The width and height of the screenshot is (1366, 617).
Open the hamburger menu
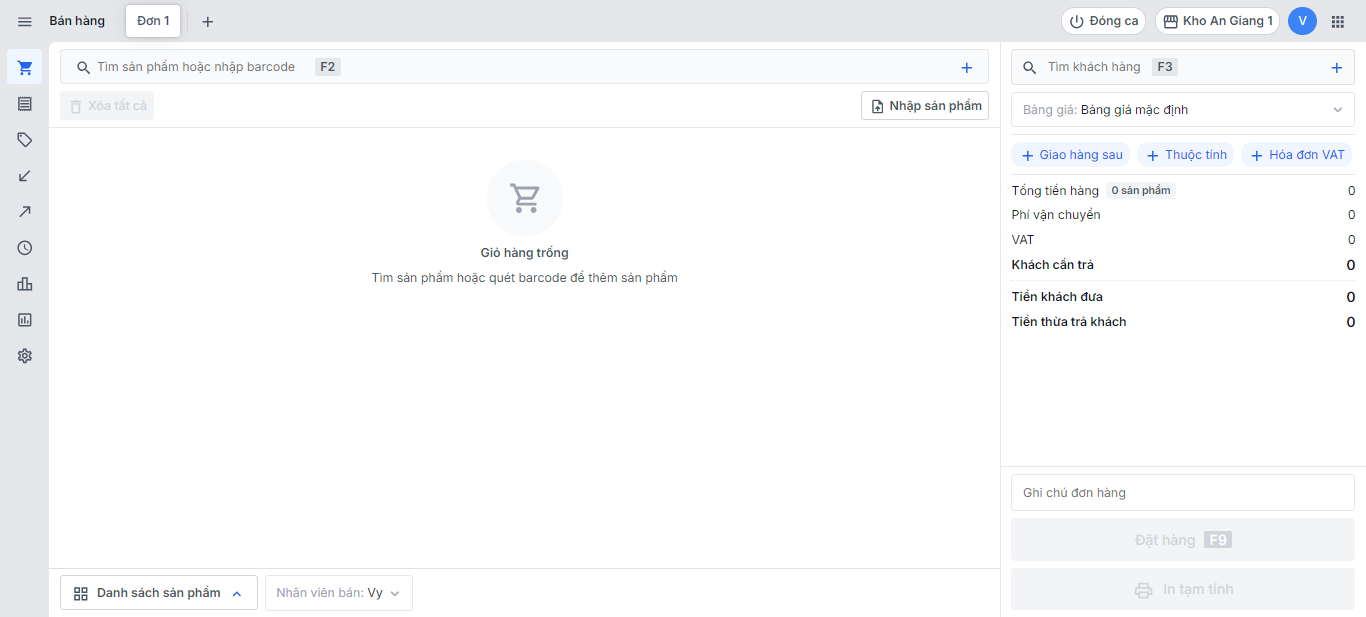25,21
